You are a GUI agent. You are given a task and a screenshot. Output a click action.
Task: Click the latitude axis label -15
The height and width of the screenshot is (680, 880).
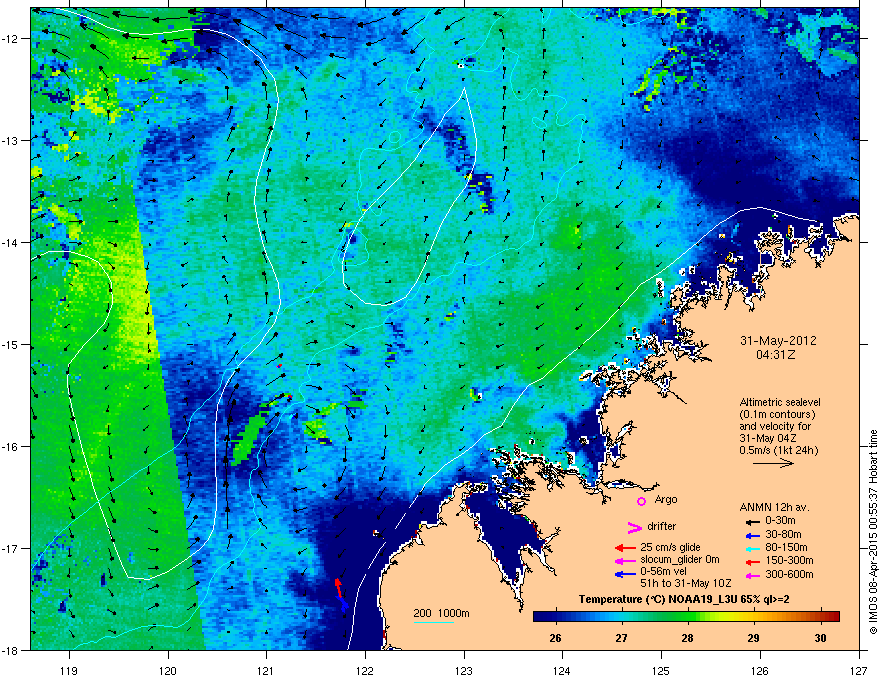(x=11, y=344)
